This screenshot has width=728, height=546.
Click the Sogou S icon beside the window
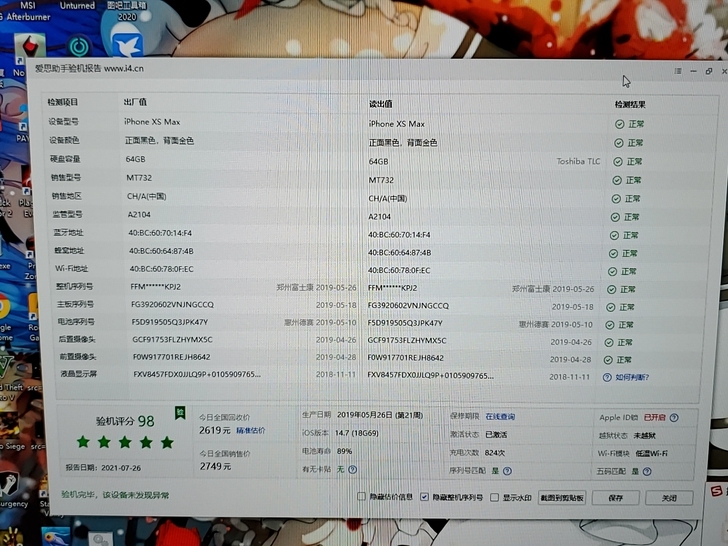pos(717,491)
